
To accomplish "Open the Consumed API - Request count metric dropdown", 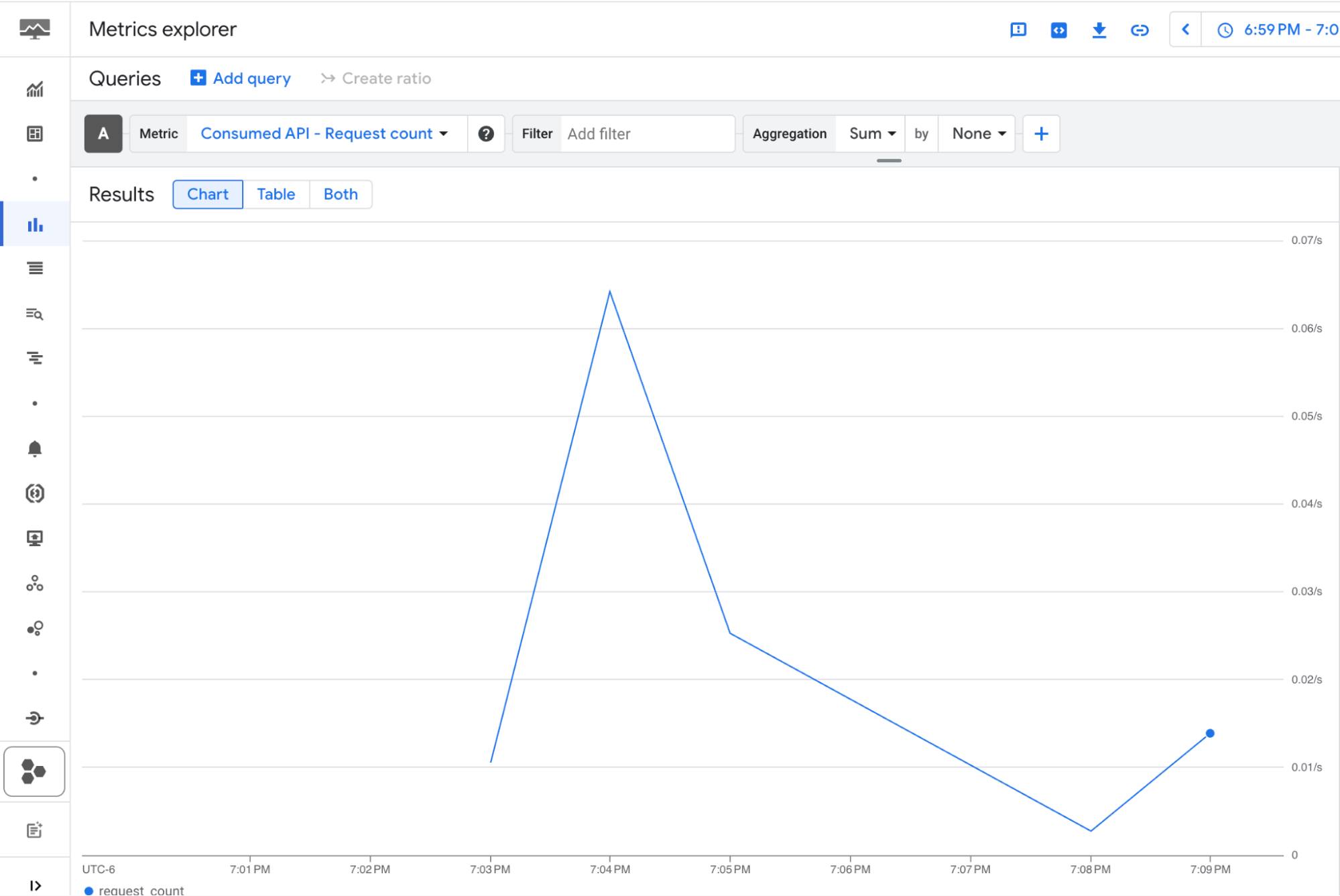I will pyautogui.click(x=324, y=133).
